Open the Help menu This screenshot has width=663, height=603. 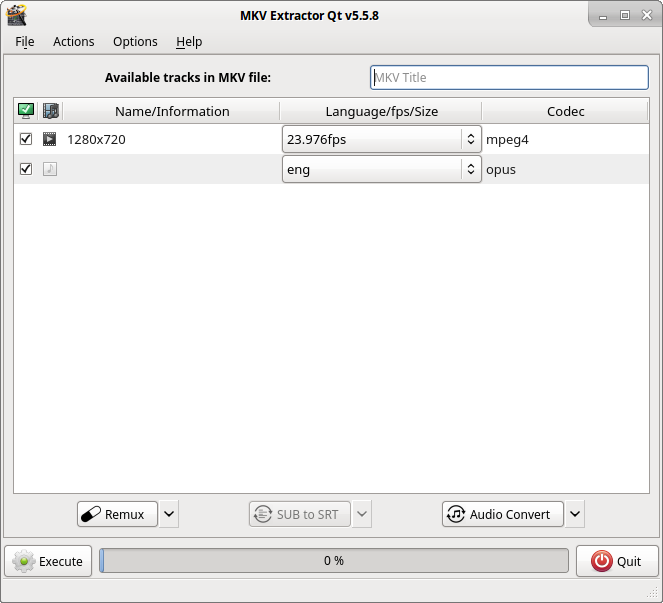click(189, 41)
